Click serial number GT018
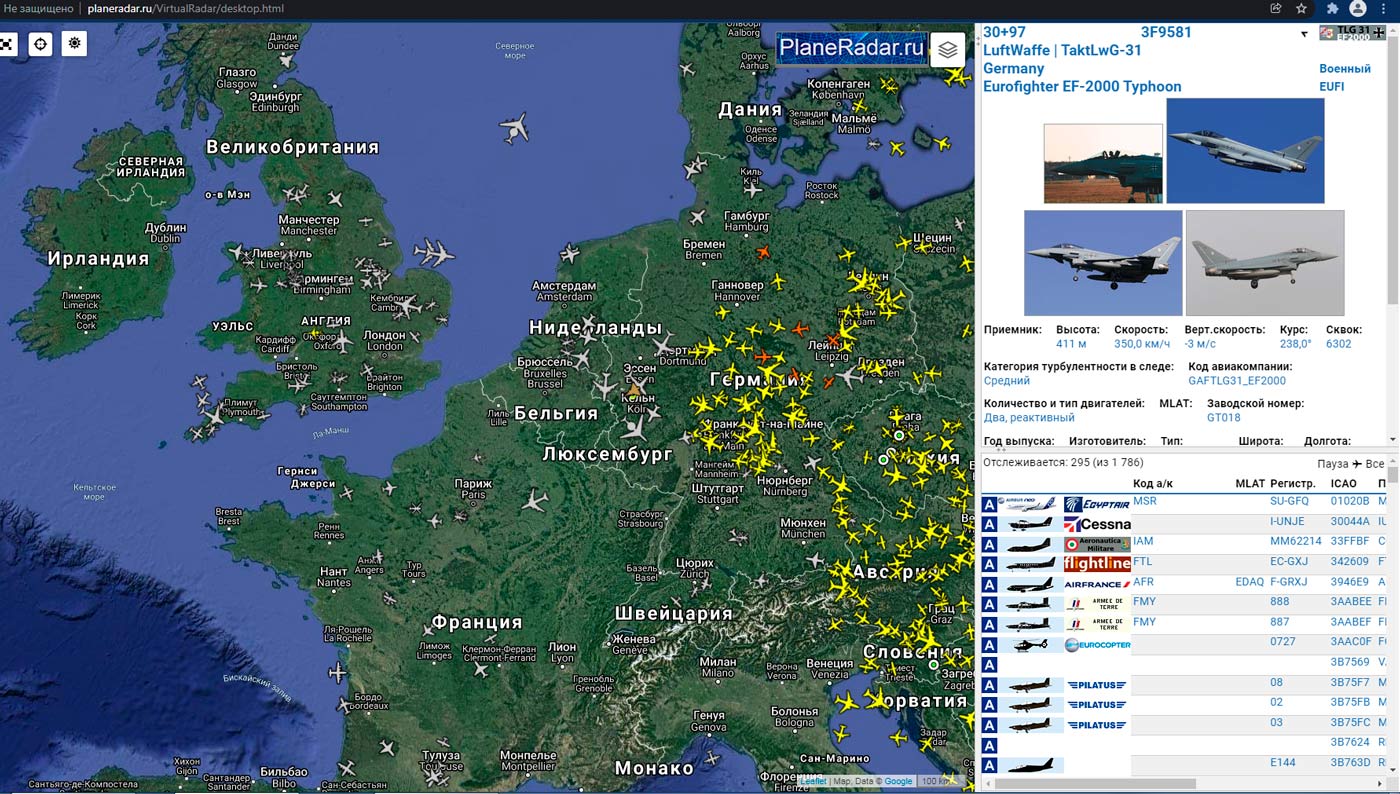Screen dimensions: 1400x794 tap(1223, 418)
